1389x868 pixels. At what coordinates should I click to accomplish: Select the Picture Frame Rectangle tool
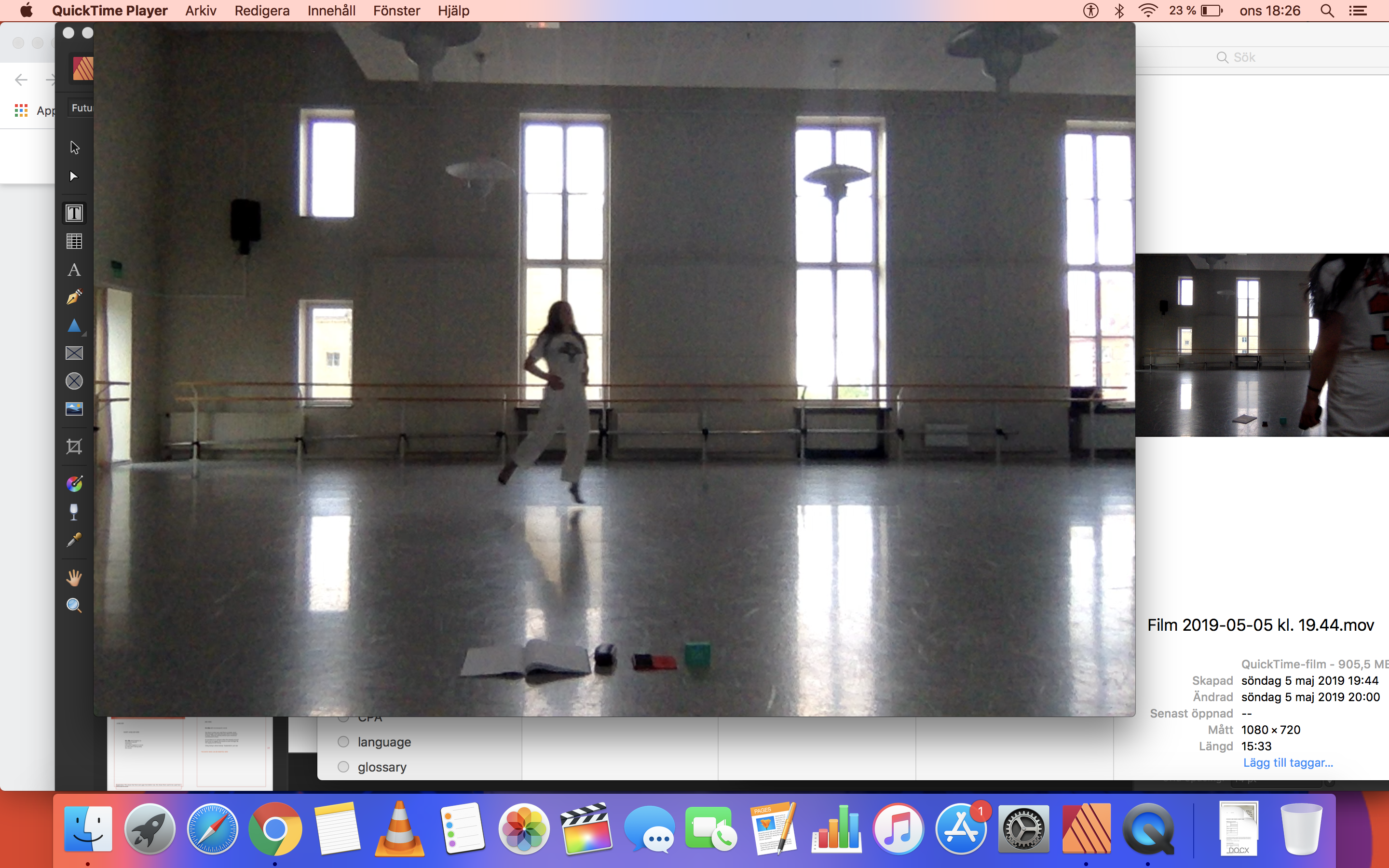(74, 353)
